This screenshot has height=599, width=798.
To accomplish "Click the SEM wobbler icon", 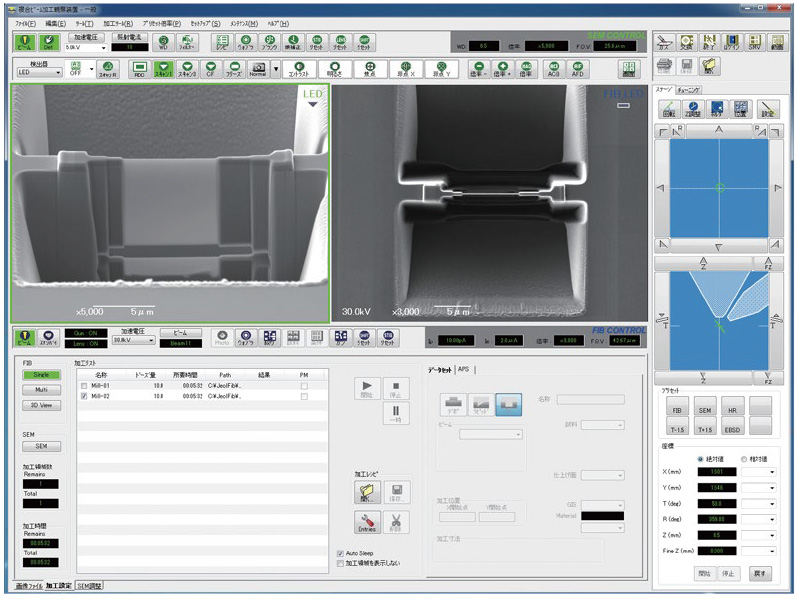I will [x=245, y=42].
